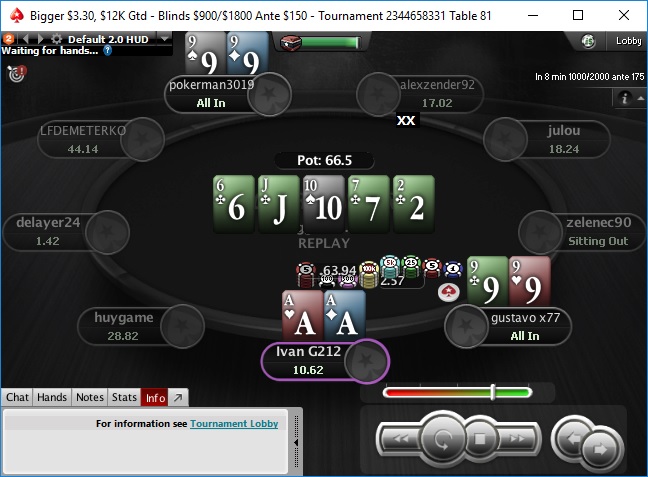This screenshot has width=648, height=477.
Task: Expand the arrow next to info icon
Action: [641, 98]
